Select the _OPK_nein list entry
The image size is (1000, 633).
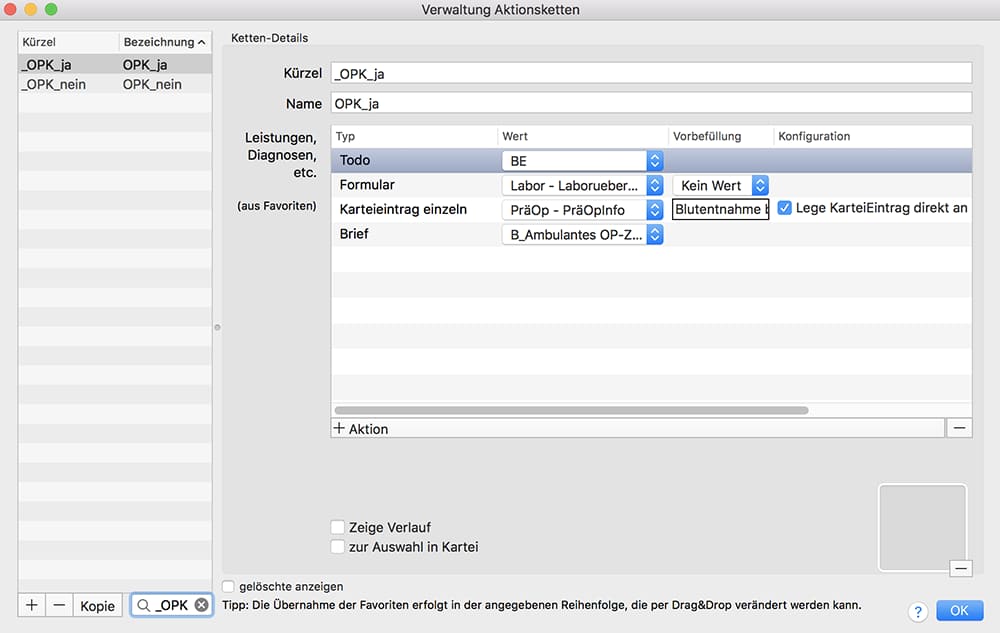[115, 84]
